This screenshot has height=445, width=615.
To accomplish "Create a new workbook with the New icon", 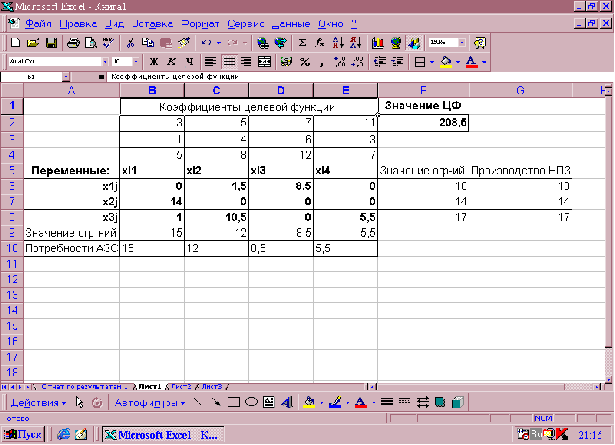I will [15, 43].
